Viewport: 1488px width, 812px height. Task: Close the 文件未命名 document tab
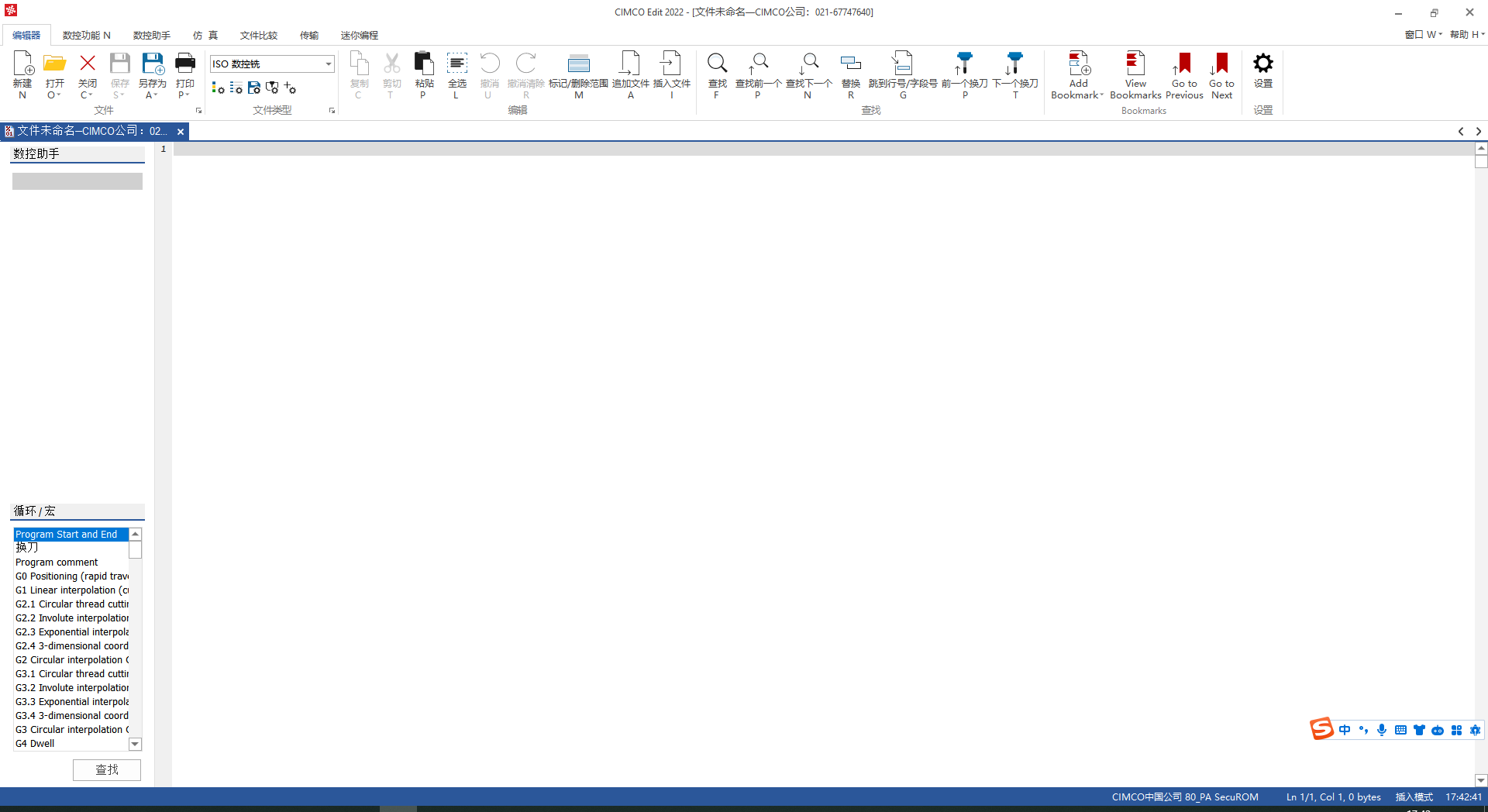(x=181, y=132)
